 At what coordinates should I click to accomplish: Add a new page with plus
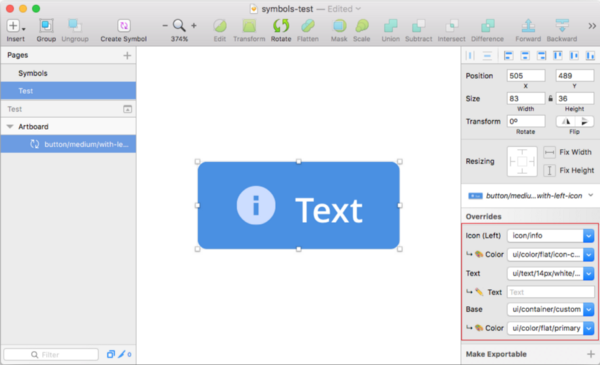click(x=127, y=55)
